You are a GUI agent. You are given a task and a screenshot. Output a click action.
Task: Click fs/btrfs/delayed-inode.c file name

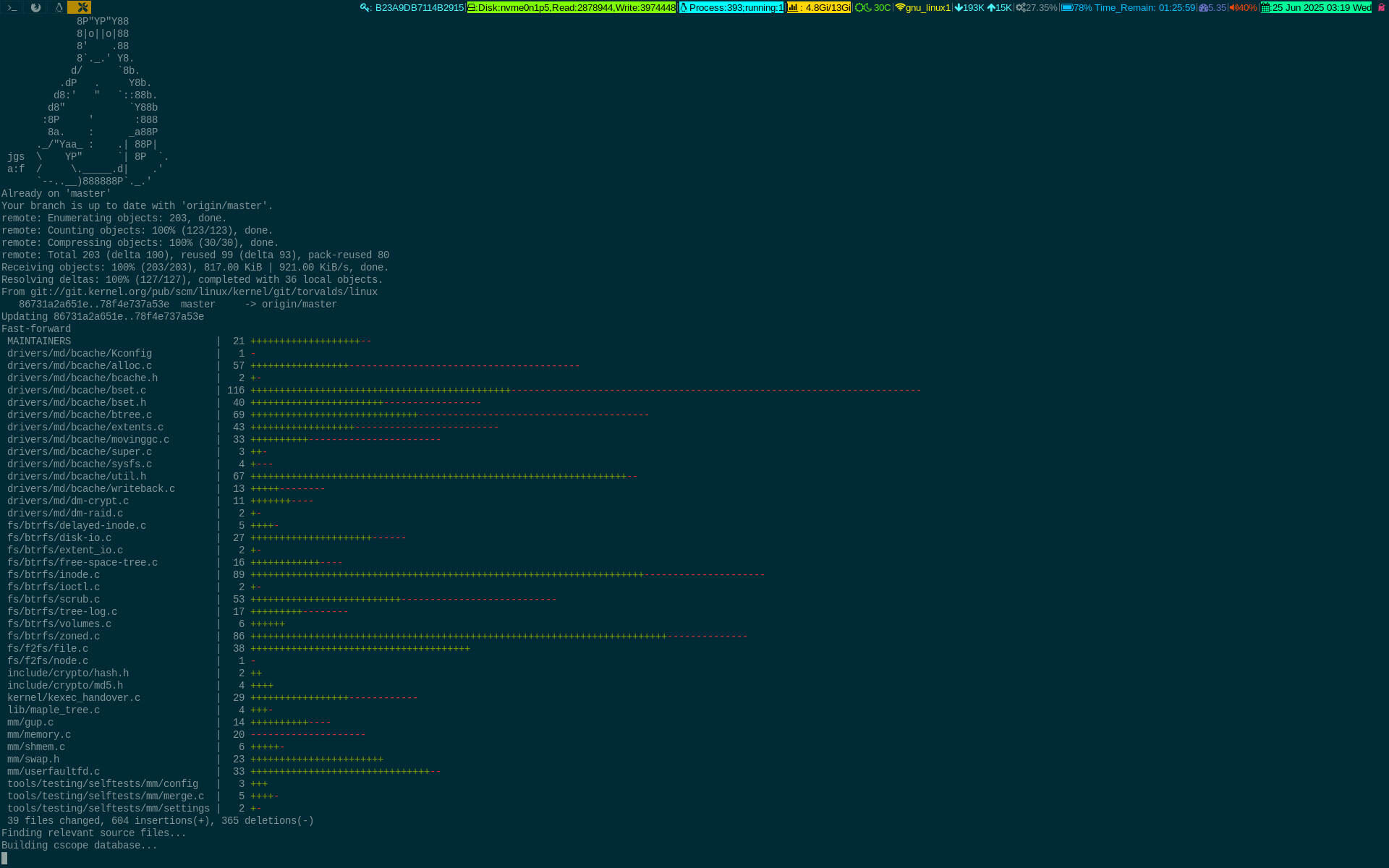77,526
